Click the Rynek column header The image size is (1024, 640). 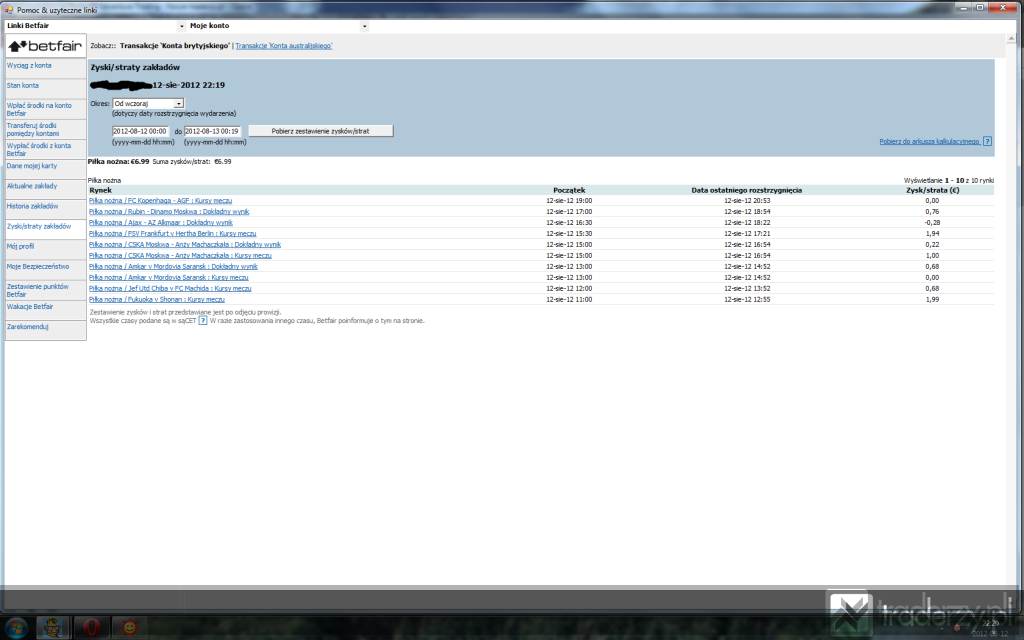coord(101,190)
